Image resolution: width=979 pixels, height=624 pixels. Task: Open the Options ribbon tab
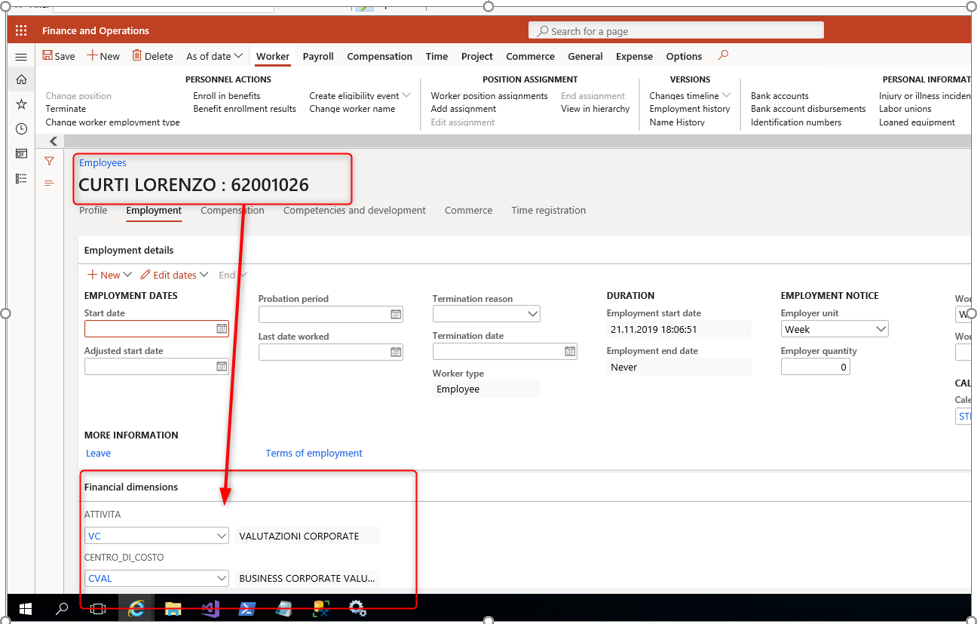coord(684,56)
